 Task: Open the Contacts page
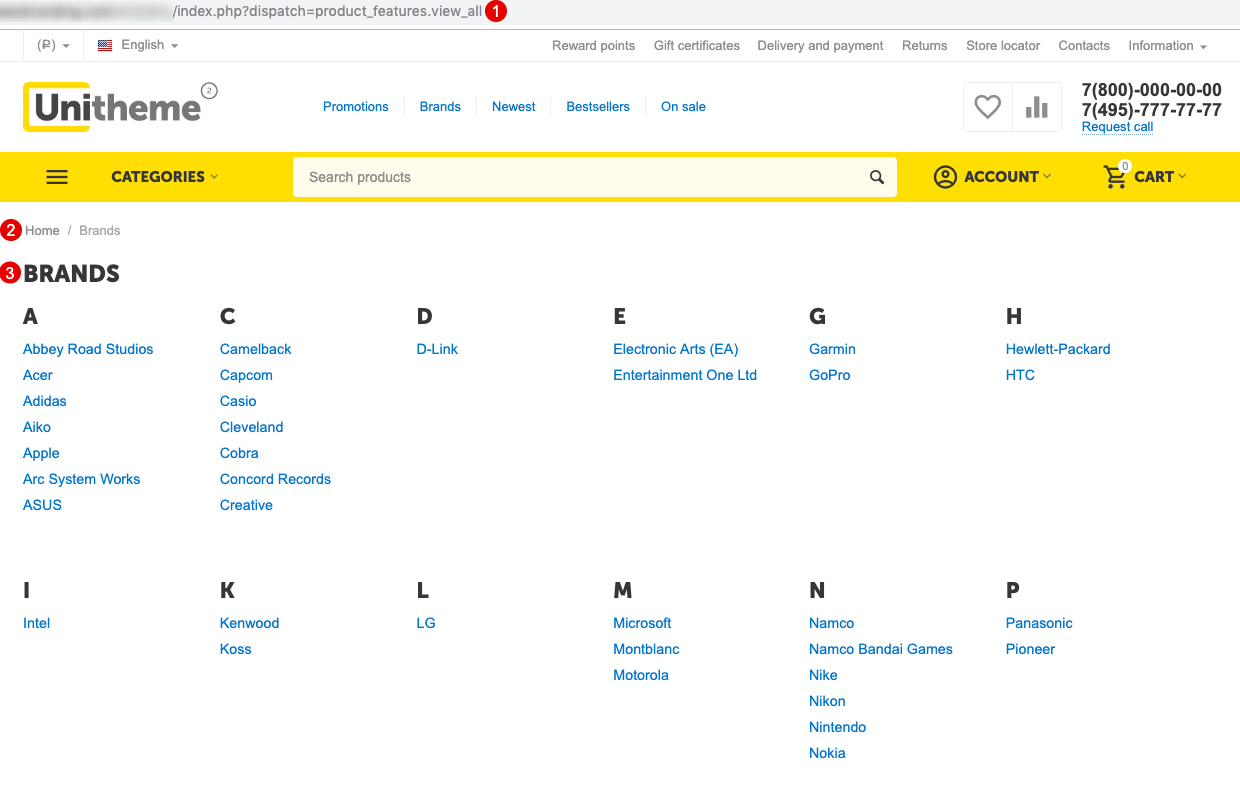[1084, 45]
